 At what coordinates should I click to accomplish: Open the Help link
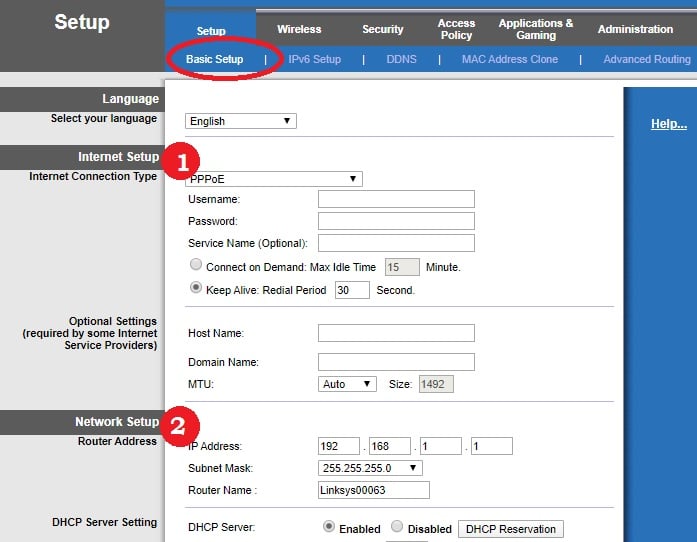[x=669, y=124]
